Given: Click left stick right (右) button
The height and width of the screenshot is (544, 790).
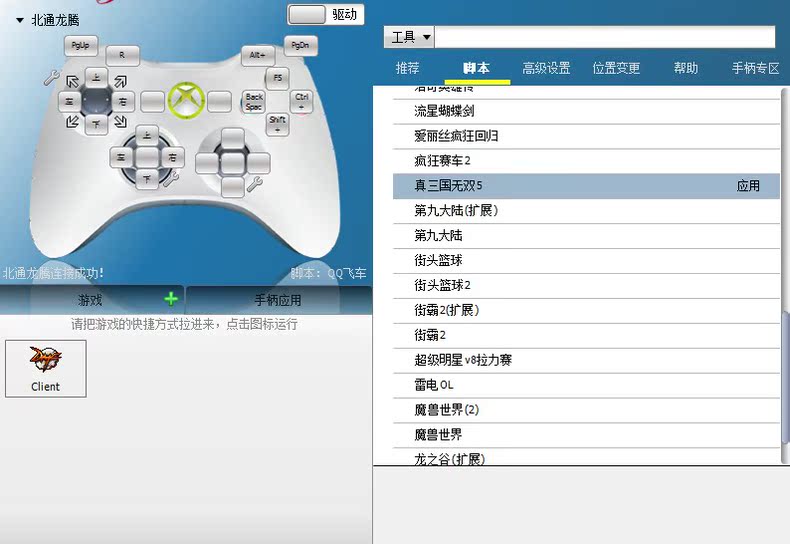Looking at the screenshot, I should coord(172,158).
